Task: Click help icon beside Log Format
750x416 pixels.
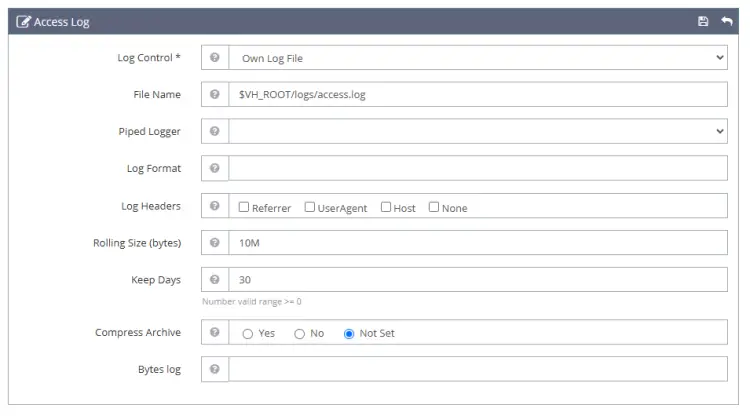Action: coord(215,168)
